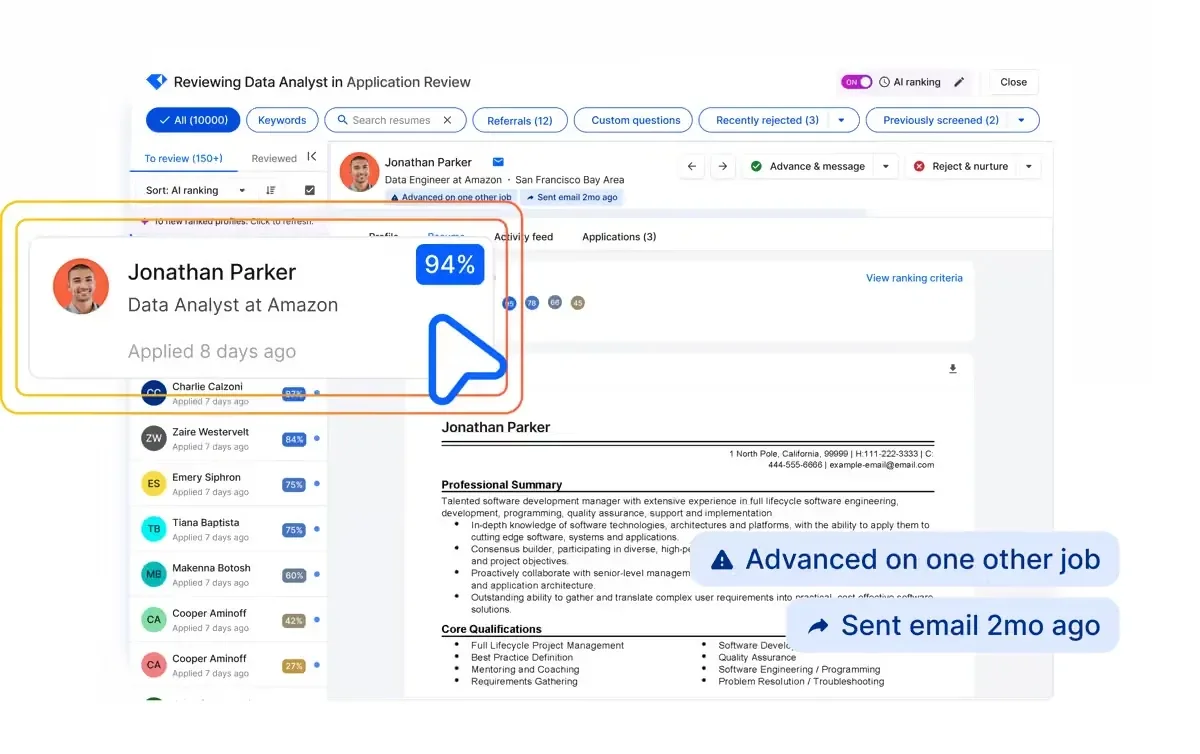Click the Data Engineer at Amazon text
The width and height of the screenshot is (1200, 754).
(x=443, y=180)
